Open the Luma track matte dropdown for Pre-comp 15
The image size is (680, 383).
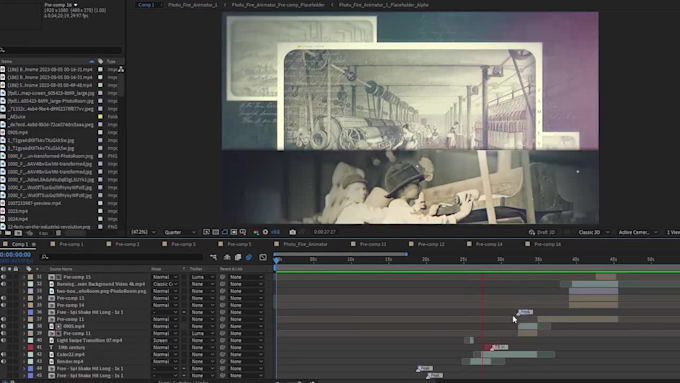click(x=202, y=277)
